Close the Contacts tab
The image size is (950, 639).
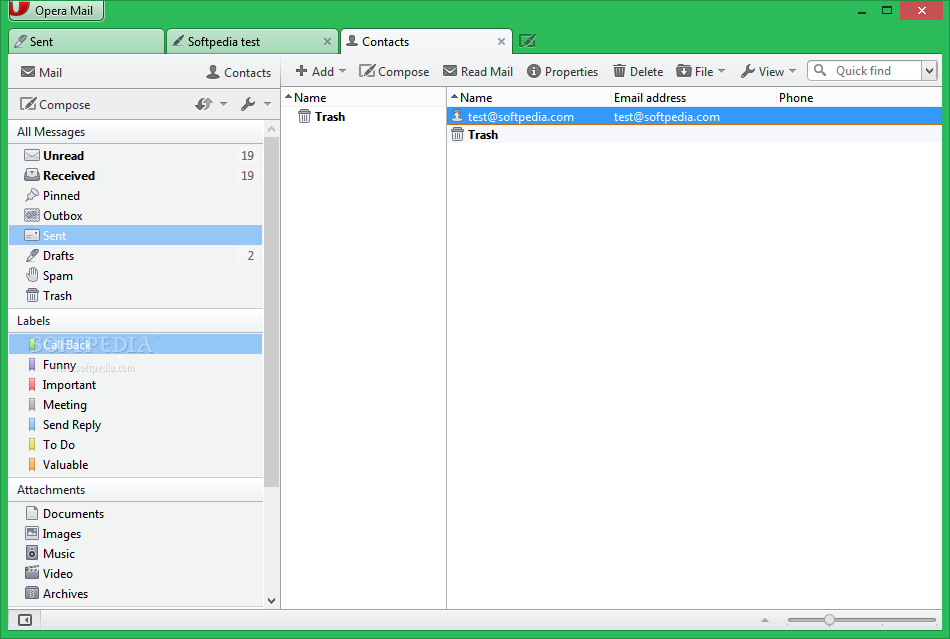[x=501, y=41]
